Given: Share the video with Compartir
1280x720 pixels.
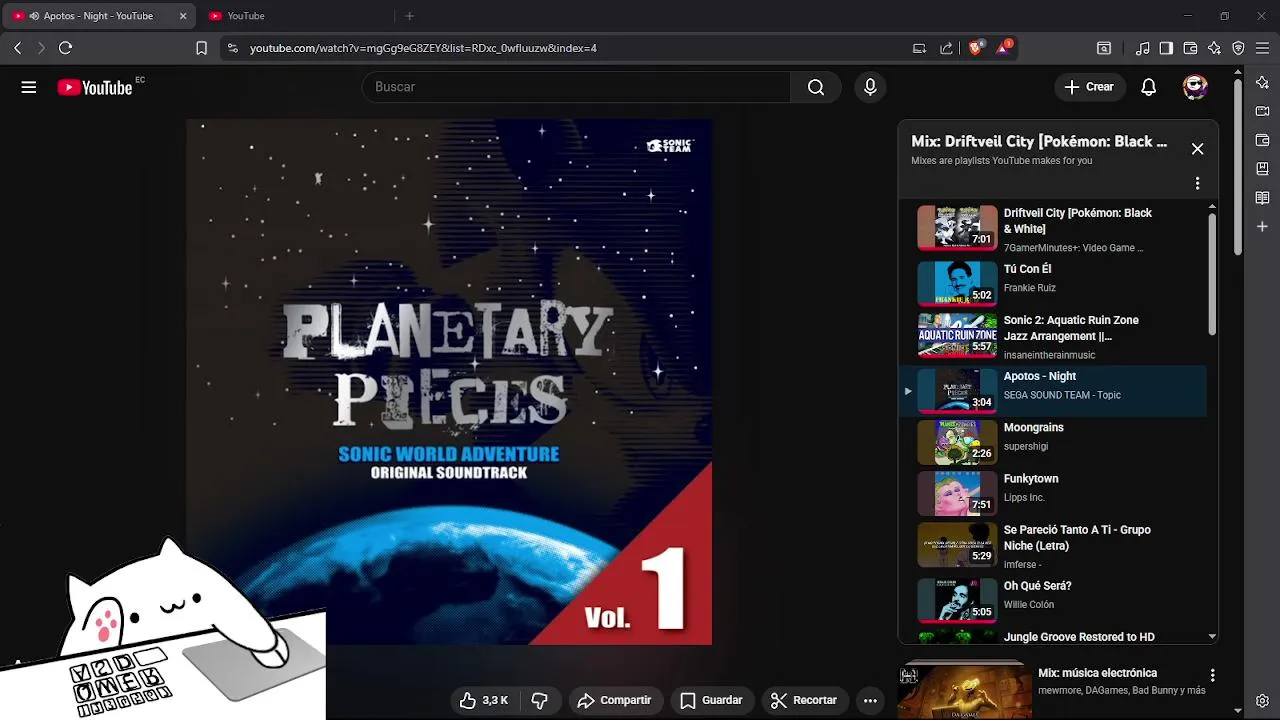Looking at the screenshot, I should 614,700.
